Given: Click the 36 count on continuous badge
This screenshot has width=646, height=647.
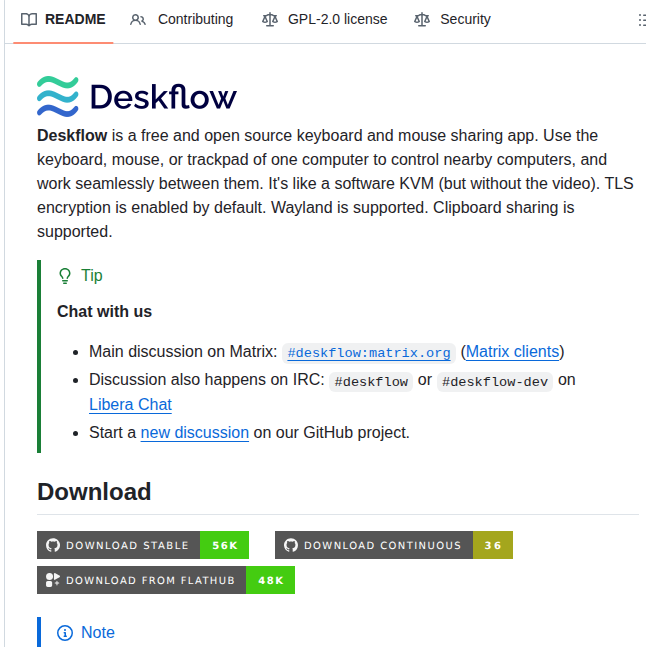Looking at the screenshot, I should [x=493, y=545].
